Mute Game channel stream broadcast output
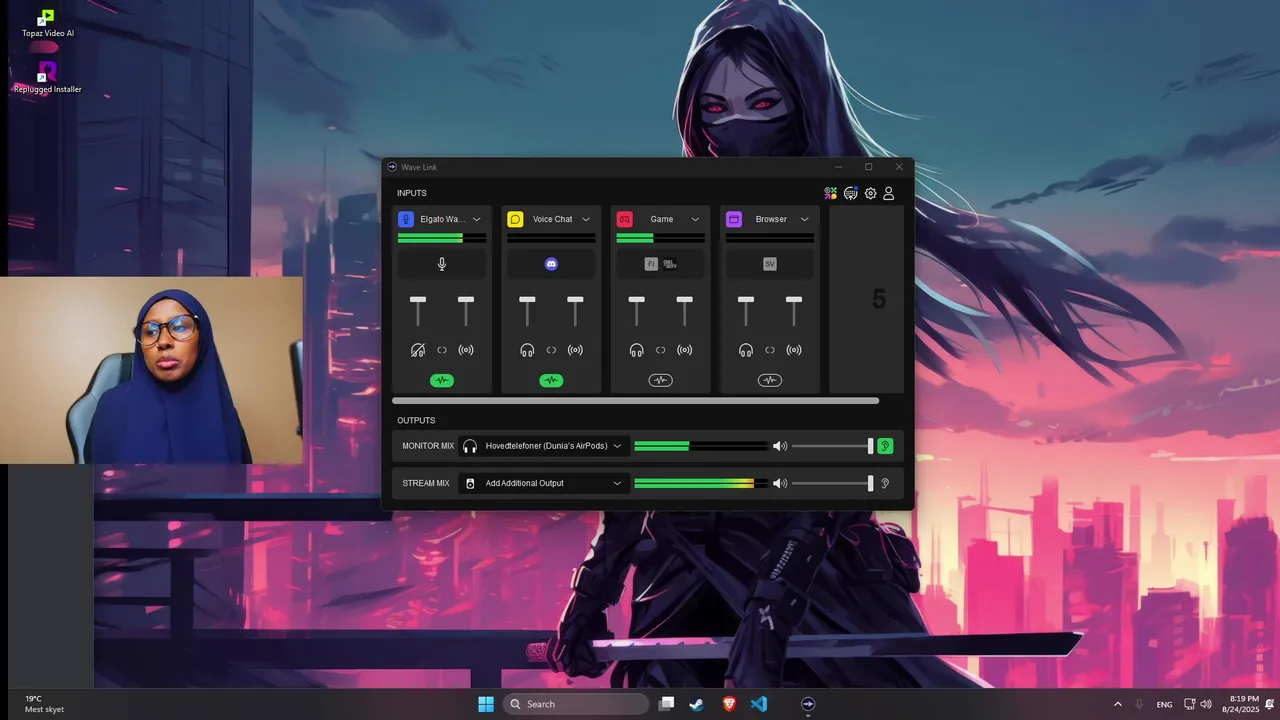The image size is (1280, 720). pyautogui.click(x=684, y=350)
